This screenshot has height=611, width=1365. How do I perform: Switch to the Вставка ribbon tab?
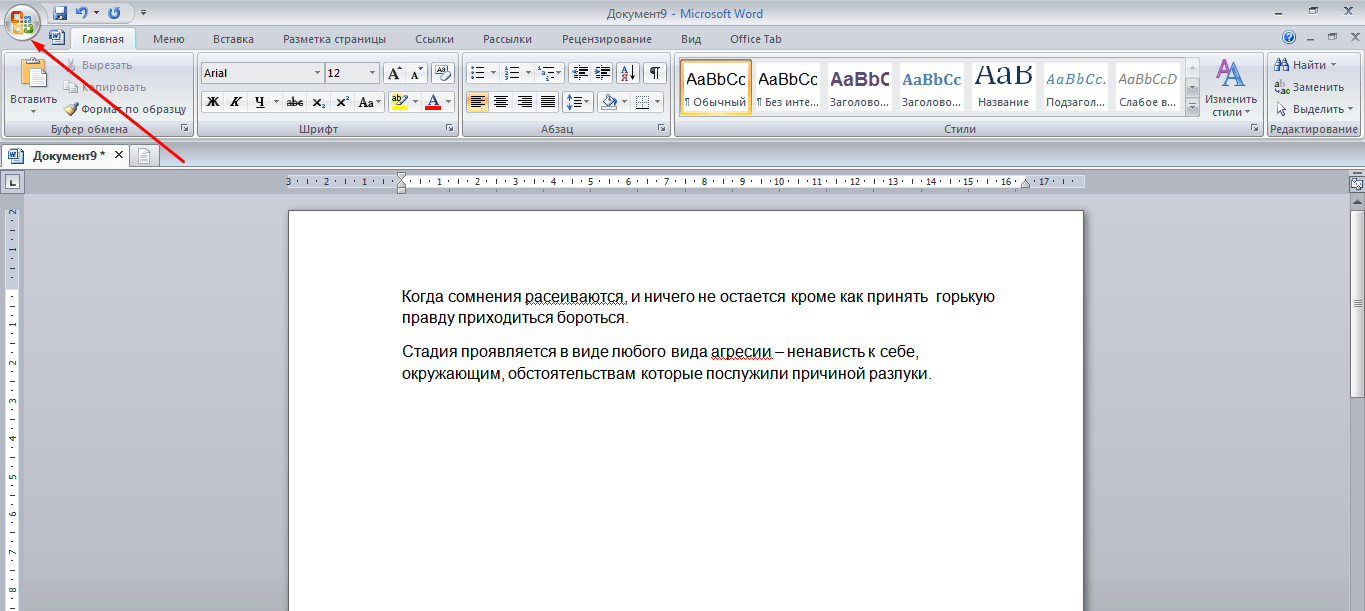point(233,39)
